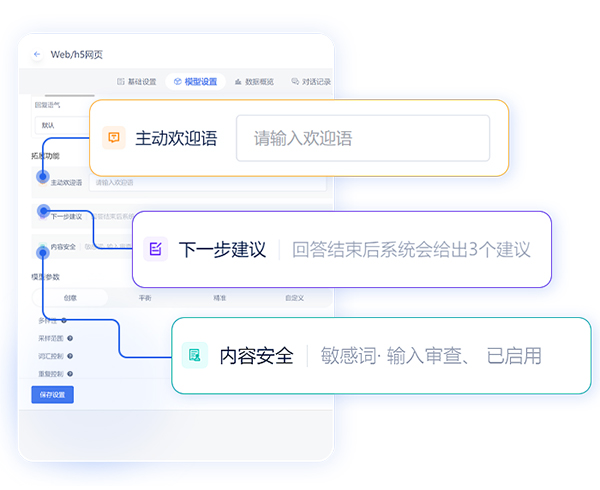Click the small 内容安全 row label in the panel

pyautogui.click(x=64, y=247)
